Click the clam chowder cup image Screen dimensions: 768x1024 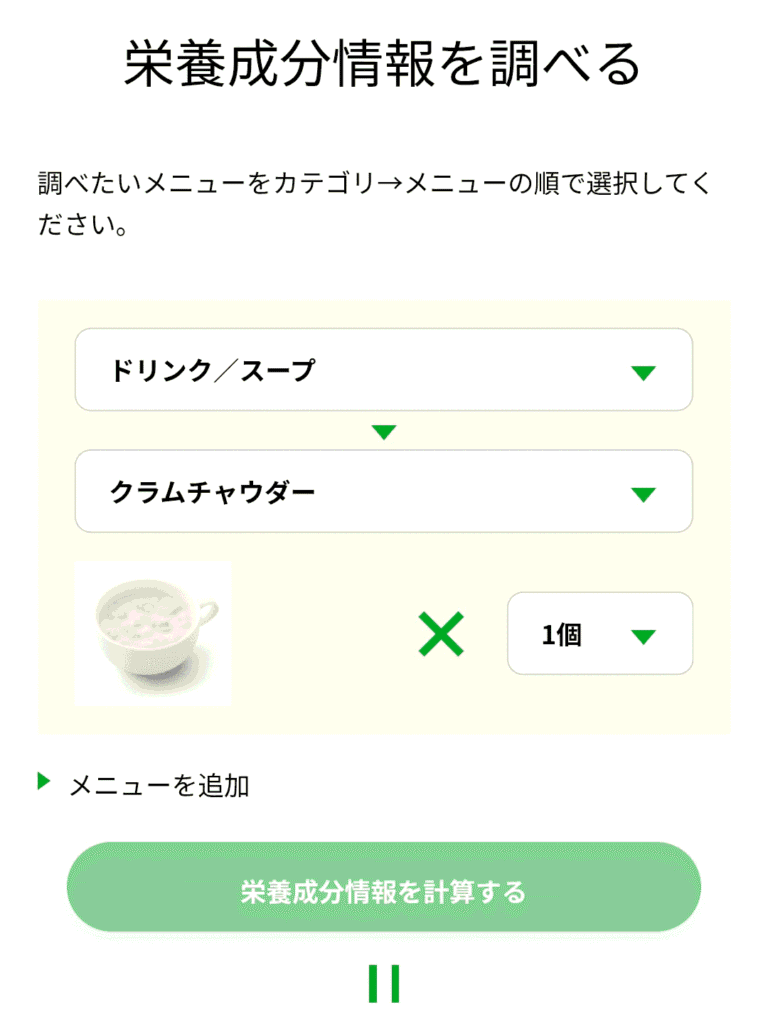(153, 634)
